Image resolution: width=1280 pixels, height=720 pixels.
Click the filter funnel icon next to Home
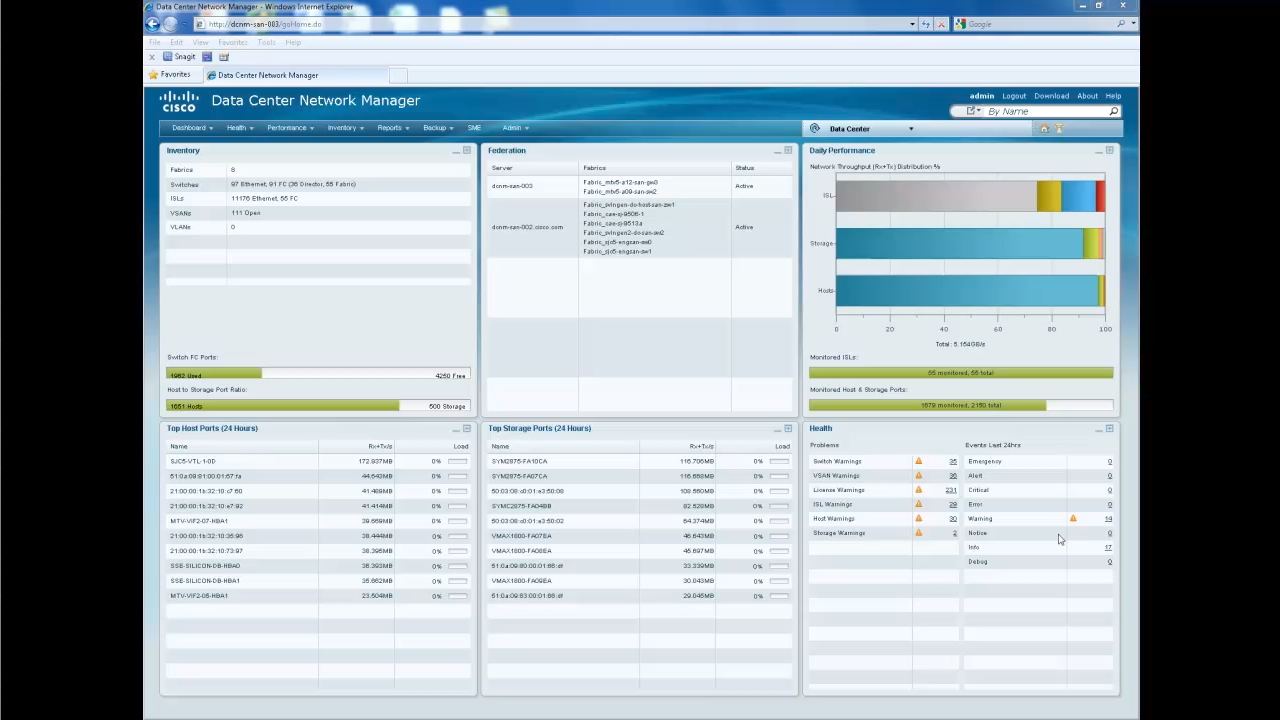[1059, 129]
